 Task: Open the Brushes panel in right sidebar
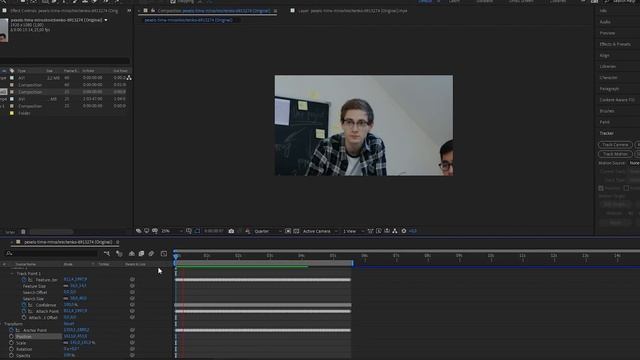(x=607, y=111)
